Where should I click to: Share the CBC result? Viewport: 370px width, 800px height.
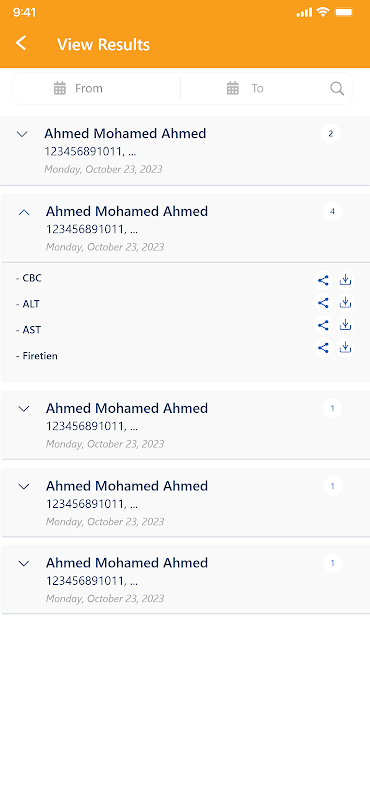click(x=323, y=280)
